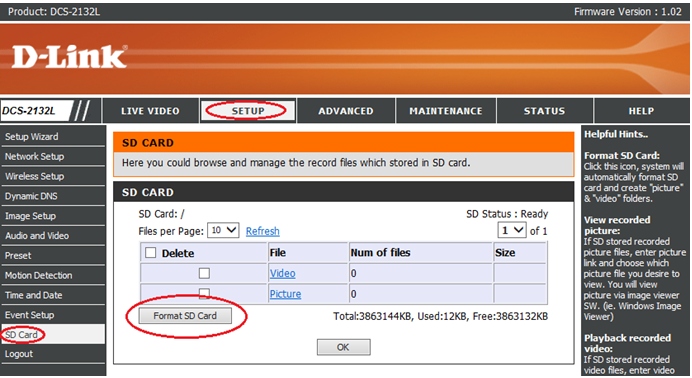Image resolution: width=692 pixels, height=378 pixels.
Task: Click the 'Playback recorded video:' hint heading
Action: (x=628, y=343)
